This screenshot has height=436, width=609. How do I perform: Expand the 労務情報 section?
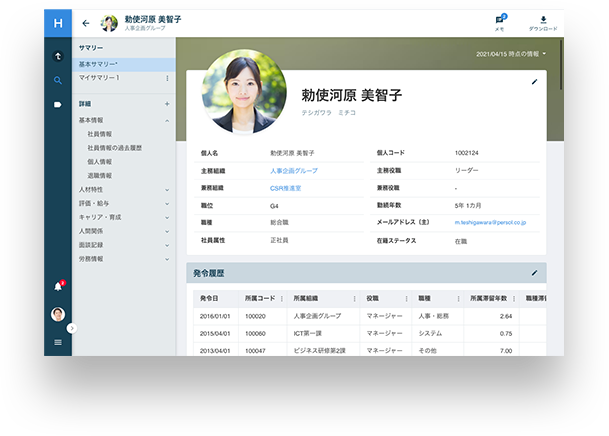167,259
